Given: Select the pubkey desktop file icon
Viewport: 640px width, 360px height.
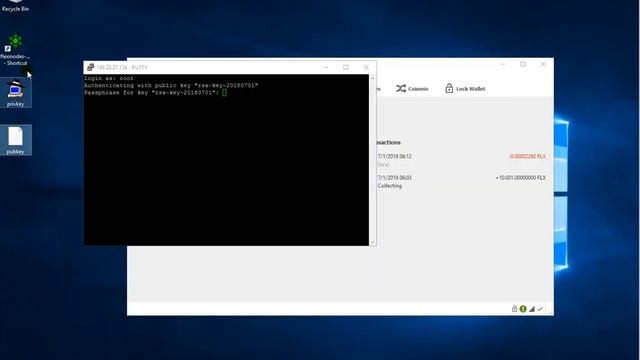Looking at the screenshot, I should (x=16, y=140).
